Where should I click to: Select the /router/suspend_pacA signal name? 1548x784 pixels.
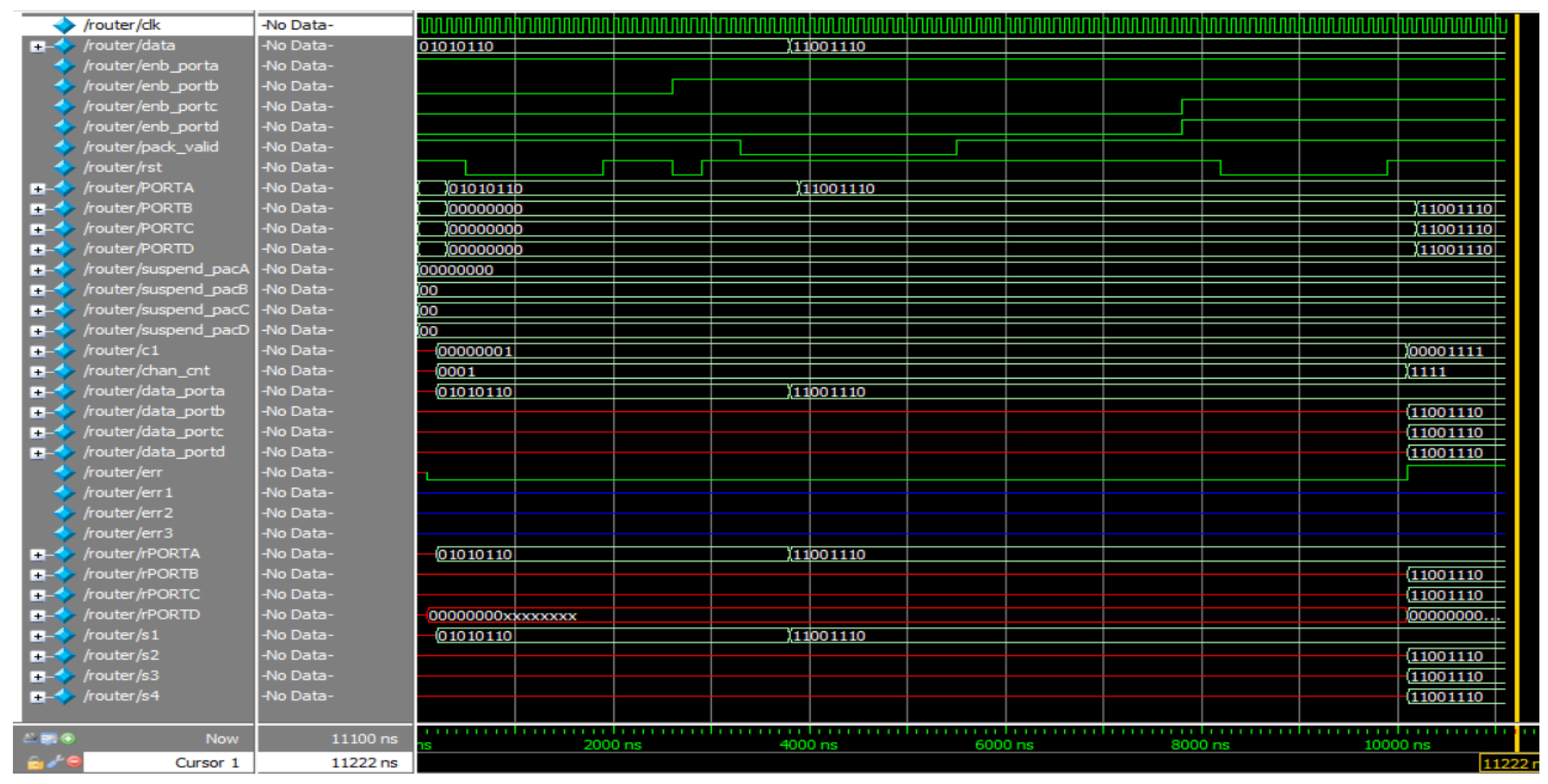tap(166, 269)
